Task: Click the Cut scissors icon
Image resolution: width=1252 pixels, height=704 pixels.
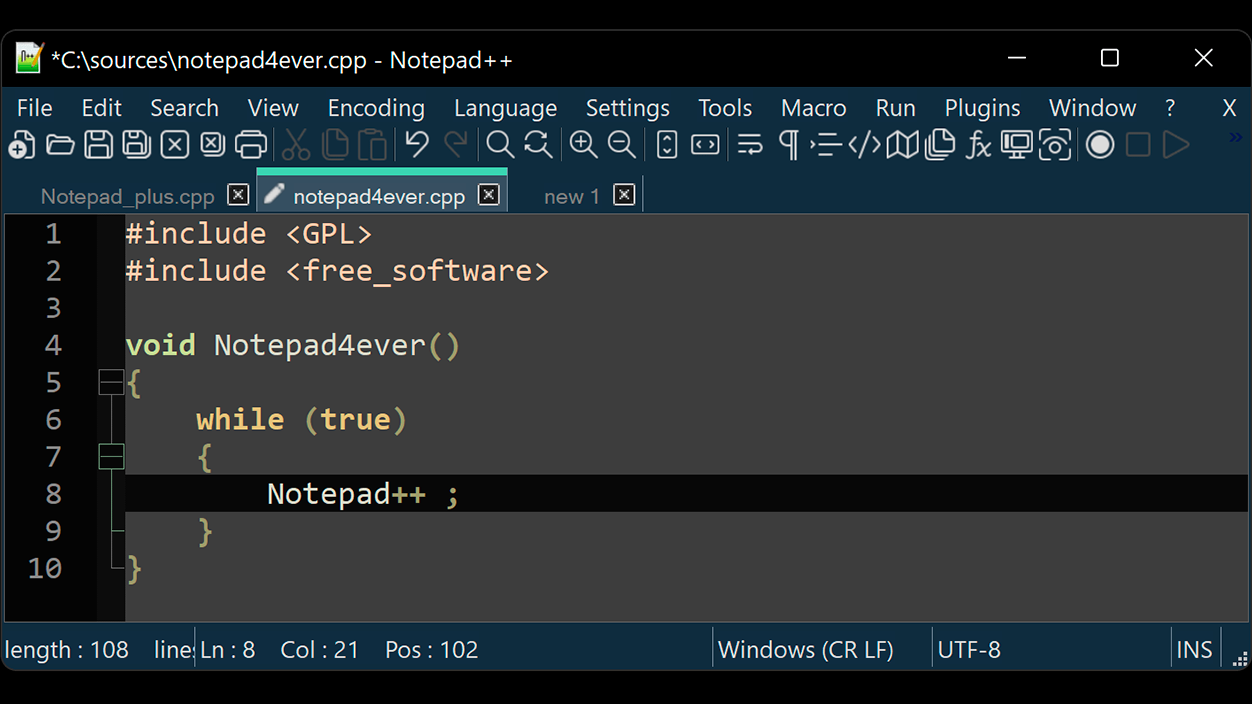Action: pyautogui.click(x=296, y=145)
